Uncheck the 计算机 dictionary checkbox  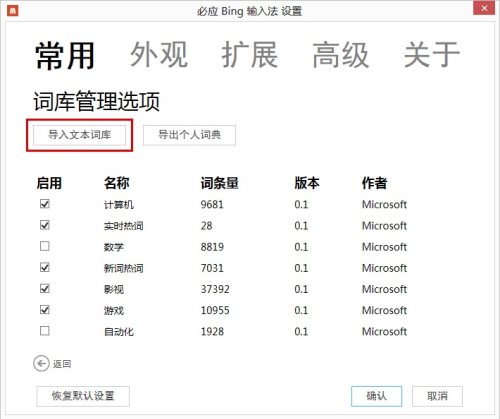pyautogui.click(x=45, y=204)
